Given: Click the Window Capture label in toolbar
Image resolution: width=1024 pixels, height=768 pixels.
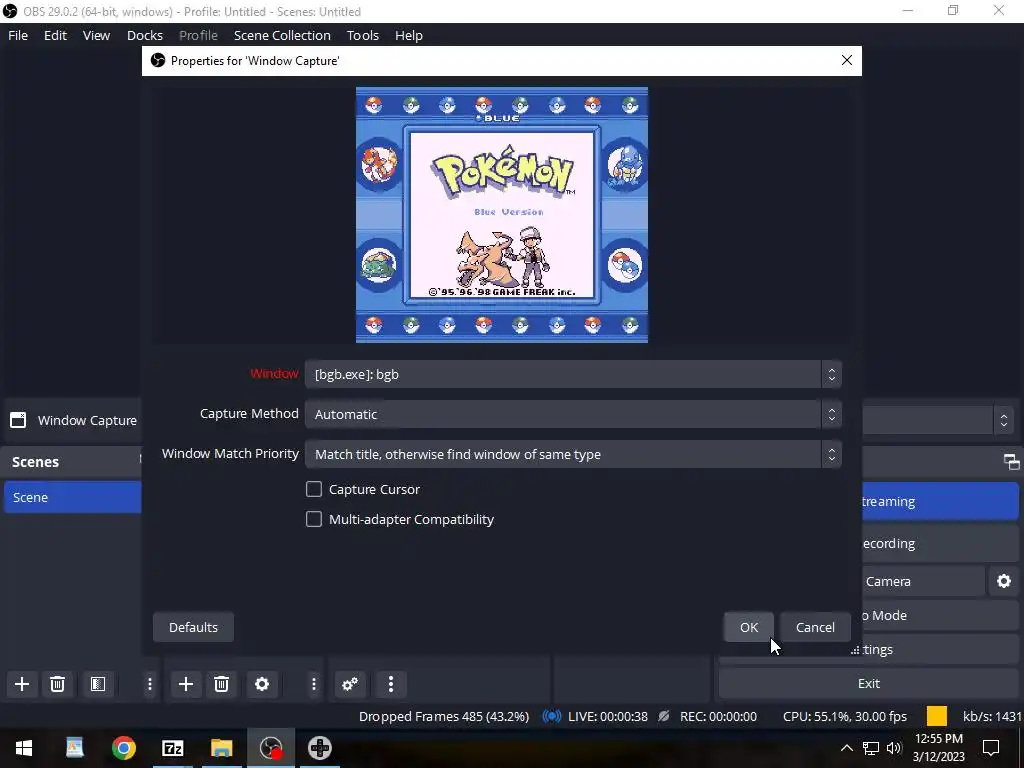Looking at the screenshot, I should [88, 420].
